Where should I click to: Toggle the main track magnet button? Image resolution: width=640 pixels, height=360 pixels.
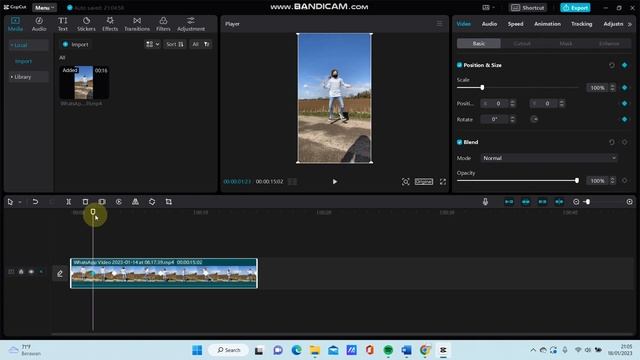click(509, 202)
